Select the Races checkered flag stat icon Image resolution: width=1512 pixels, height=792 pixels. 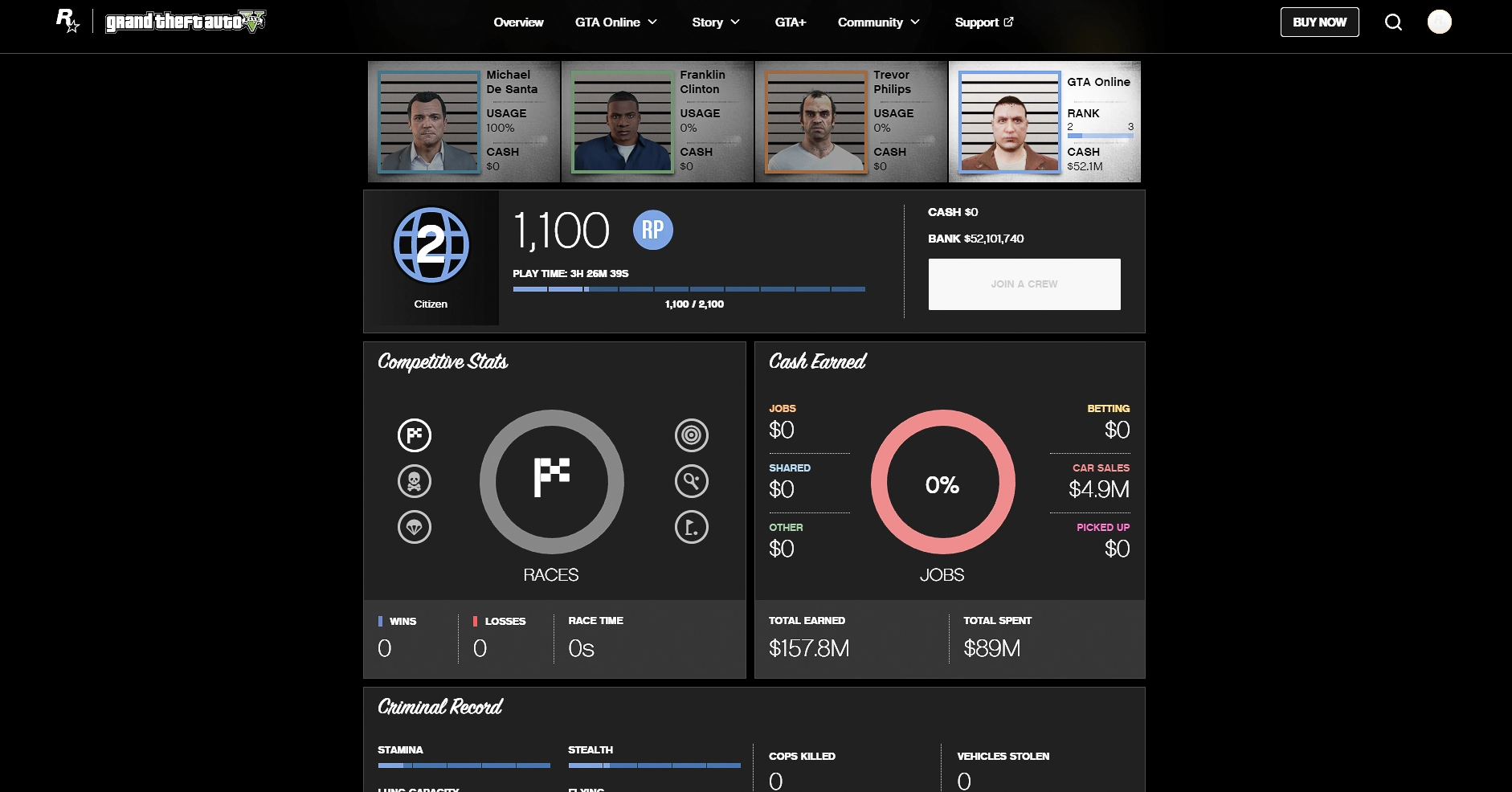(x=415, y=435)
